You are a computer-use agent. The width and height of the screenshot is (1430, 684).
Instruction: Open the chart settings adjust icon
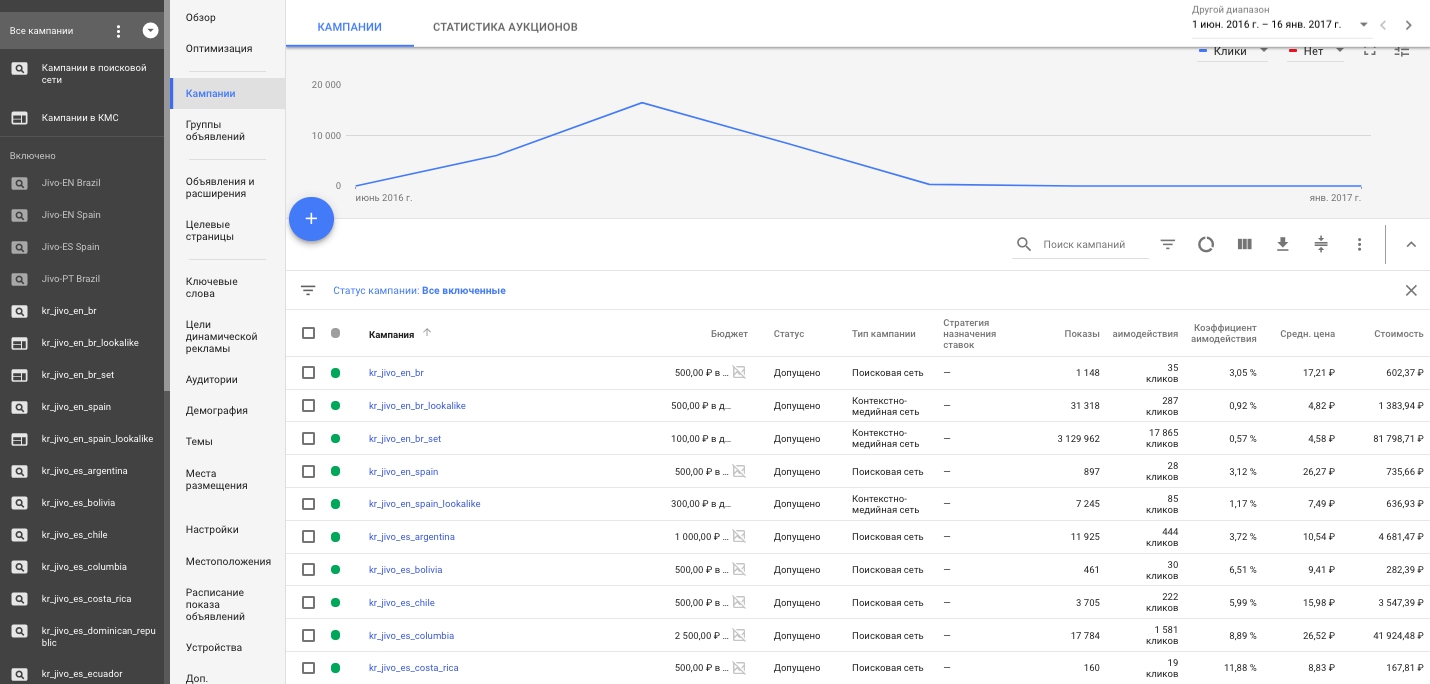pyautogui.click(x=1401, y=51)
